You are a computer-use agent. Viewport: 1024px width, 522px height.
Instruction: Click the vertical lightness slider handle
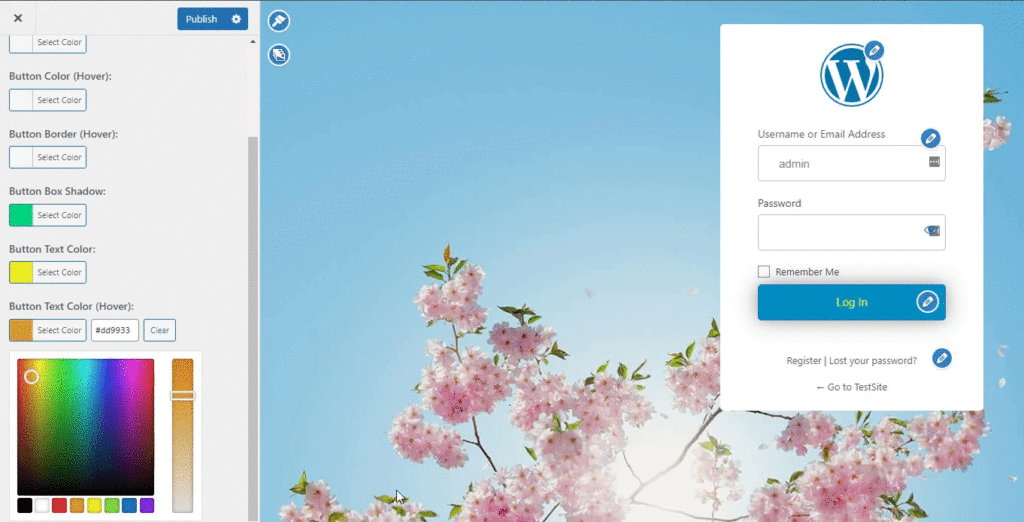point(183,395)
